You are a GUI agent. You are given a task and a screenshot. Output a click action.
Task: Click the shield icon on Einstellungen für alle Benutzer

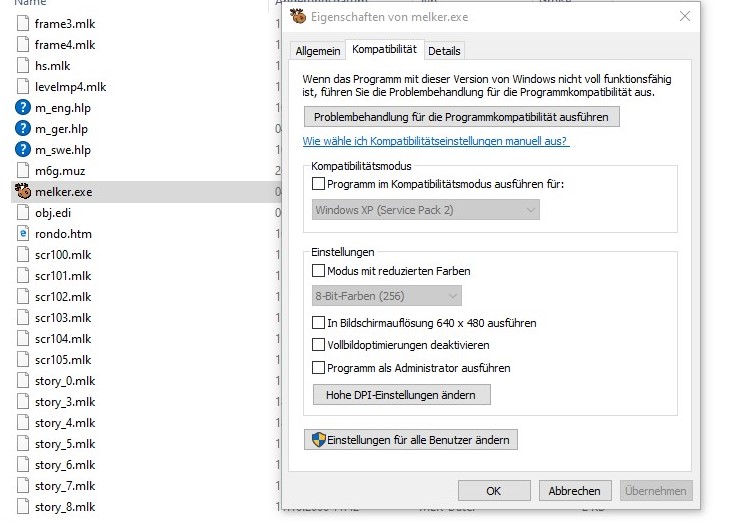[x=318, y=439]
